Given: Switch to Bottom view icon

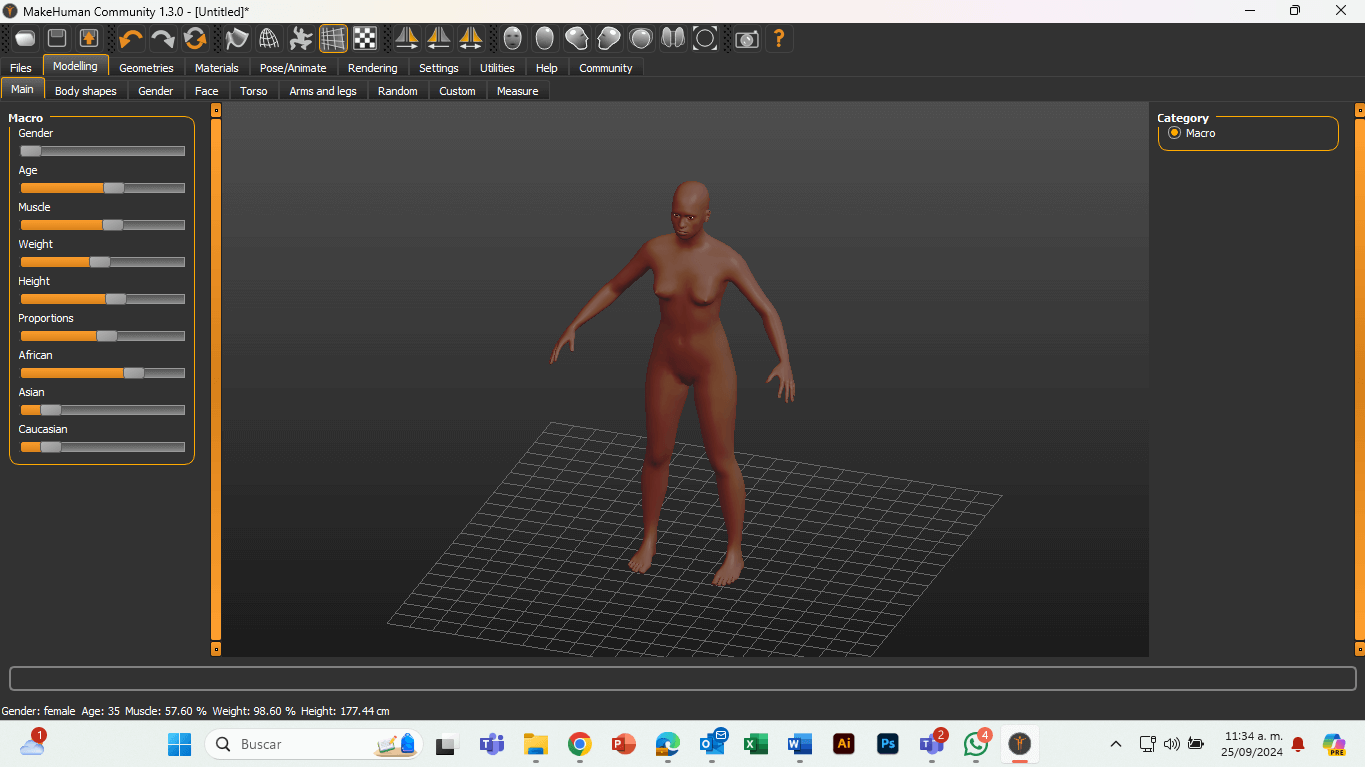Looking at the screenshot, I should pos(673,39).
